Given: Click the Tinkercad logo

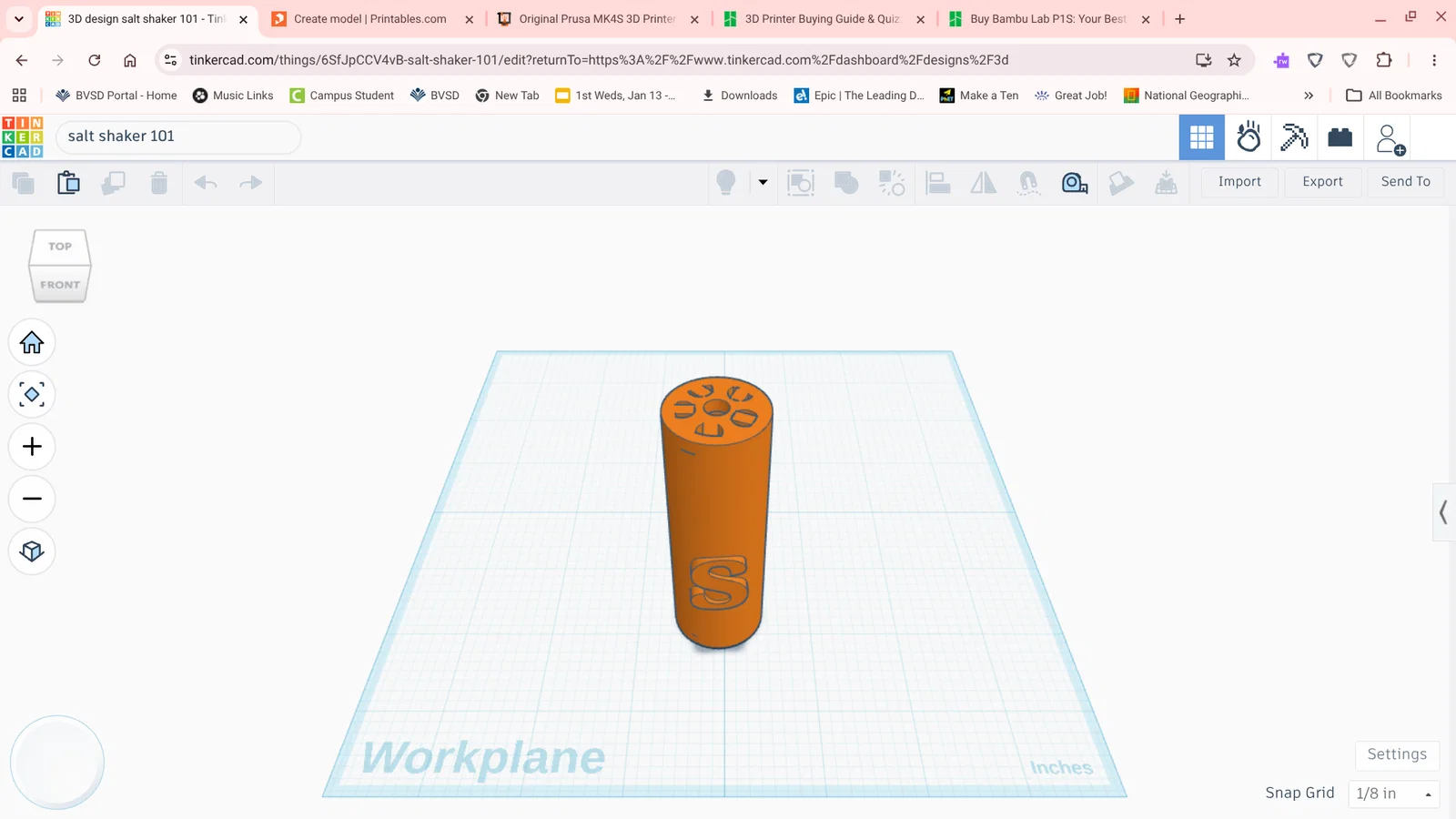Looking at the screenshot, I should [22, 136].
